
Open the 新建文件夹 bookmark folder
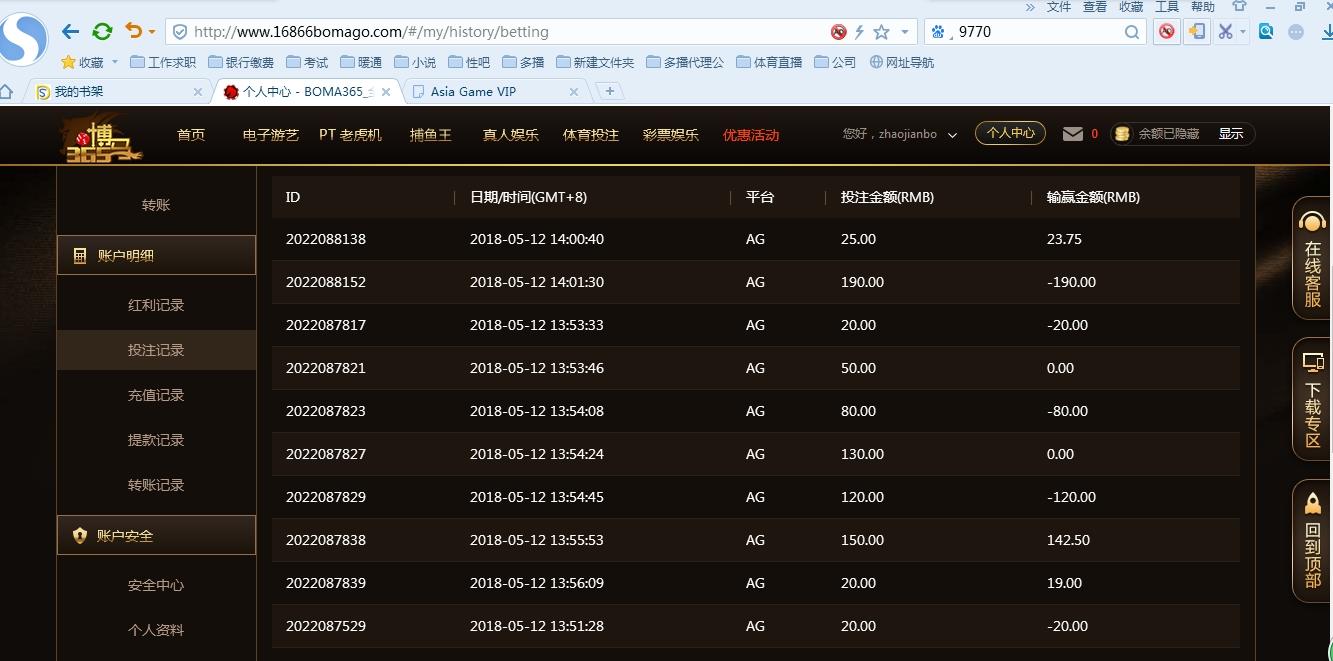[595, 62]
